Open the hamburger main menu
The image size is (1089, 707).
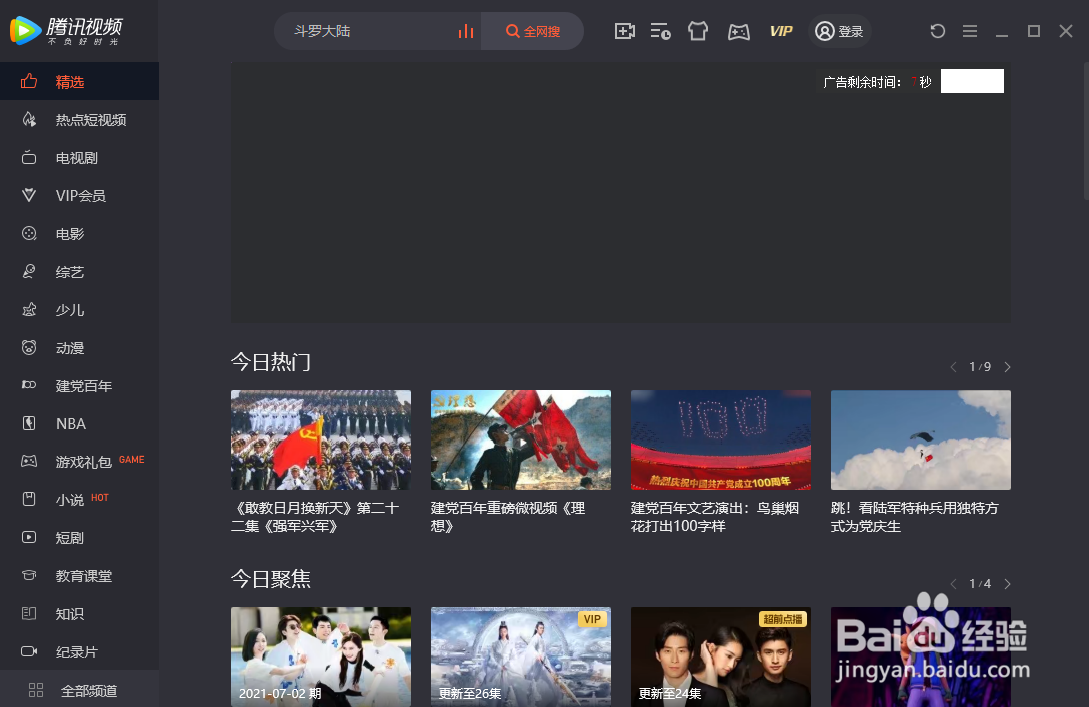[970, 31]
